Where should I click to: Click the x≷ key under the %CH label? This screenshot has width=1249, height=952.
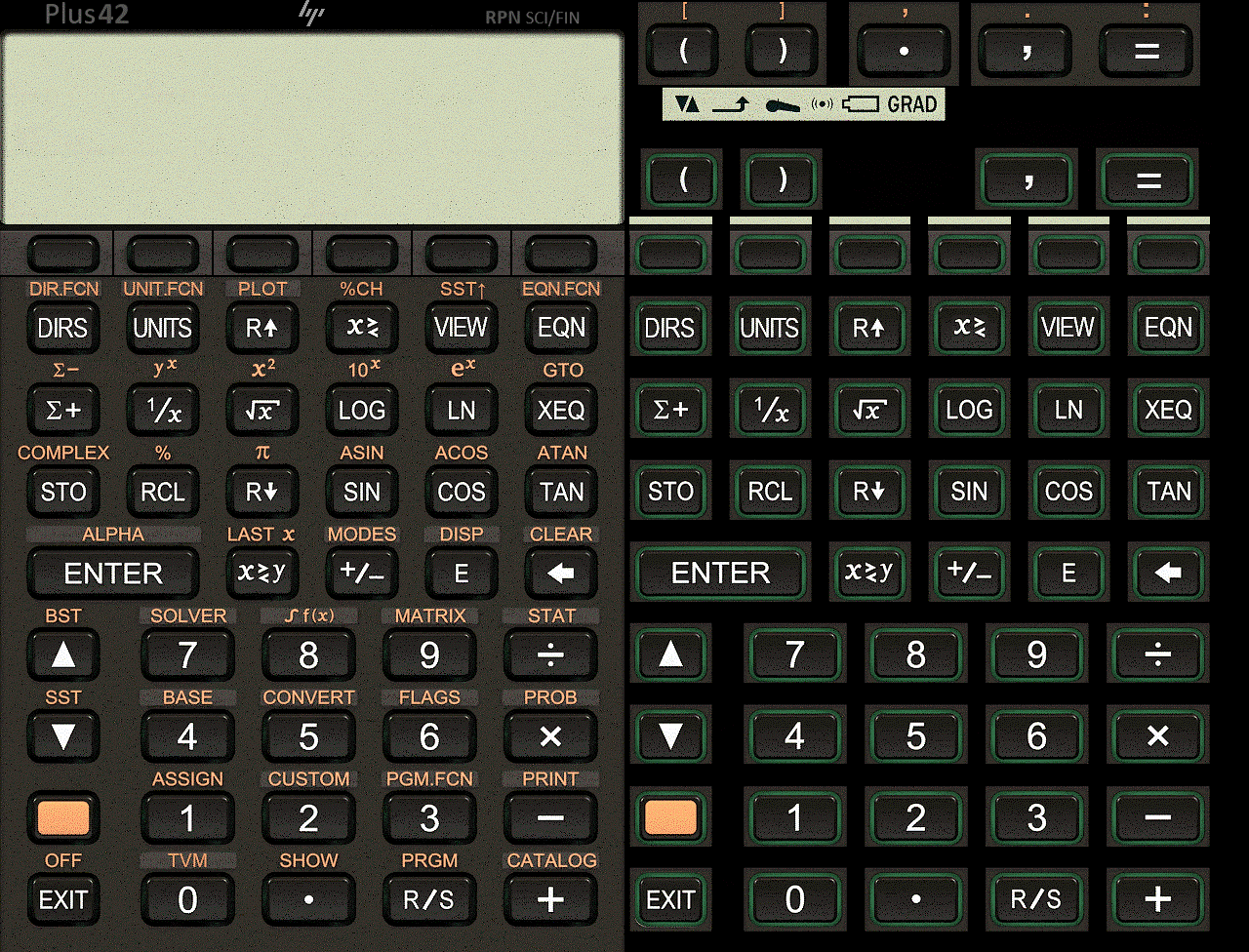(x=362, y=328)
